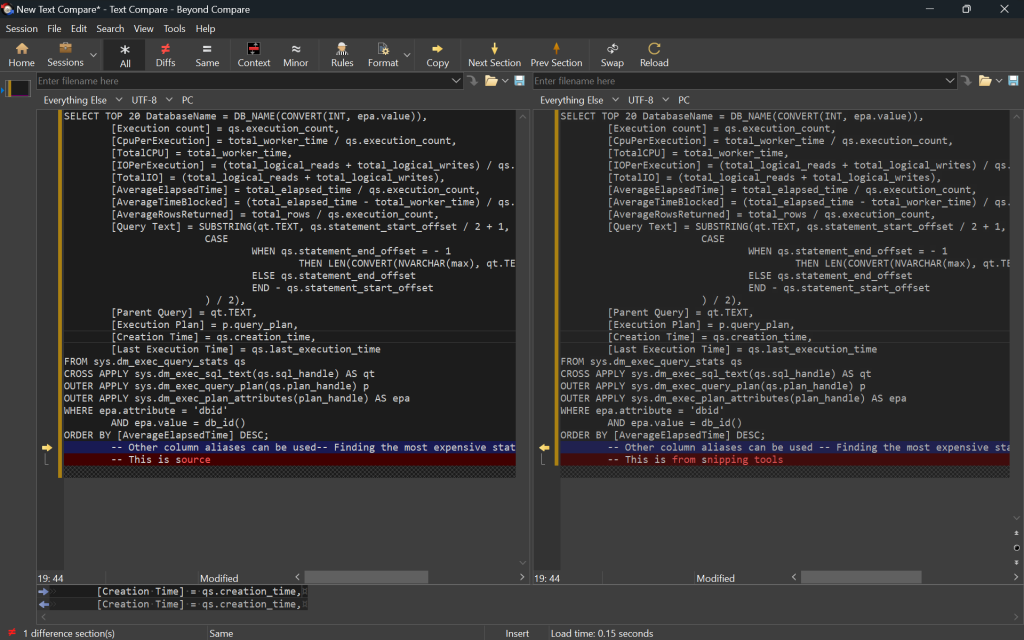Click the Minor toolbar button

[x=296, y=54]
